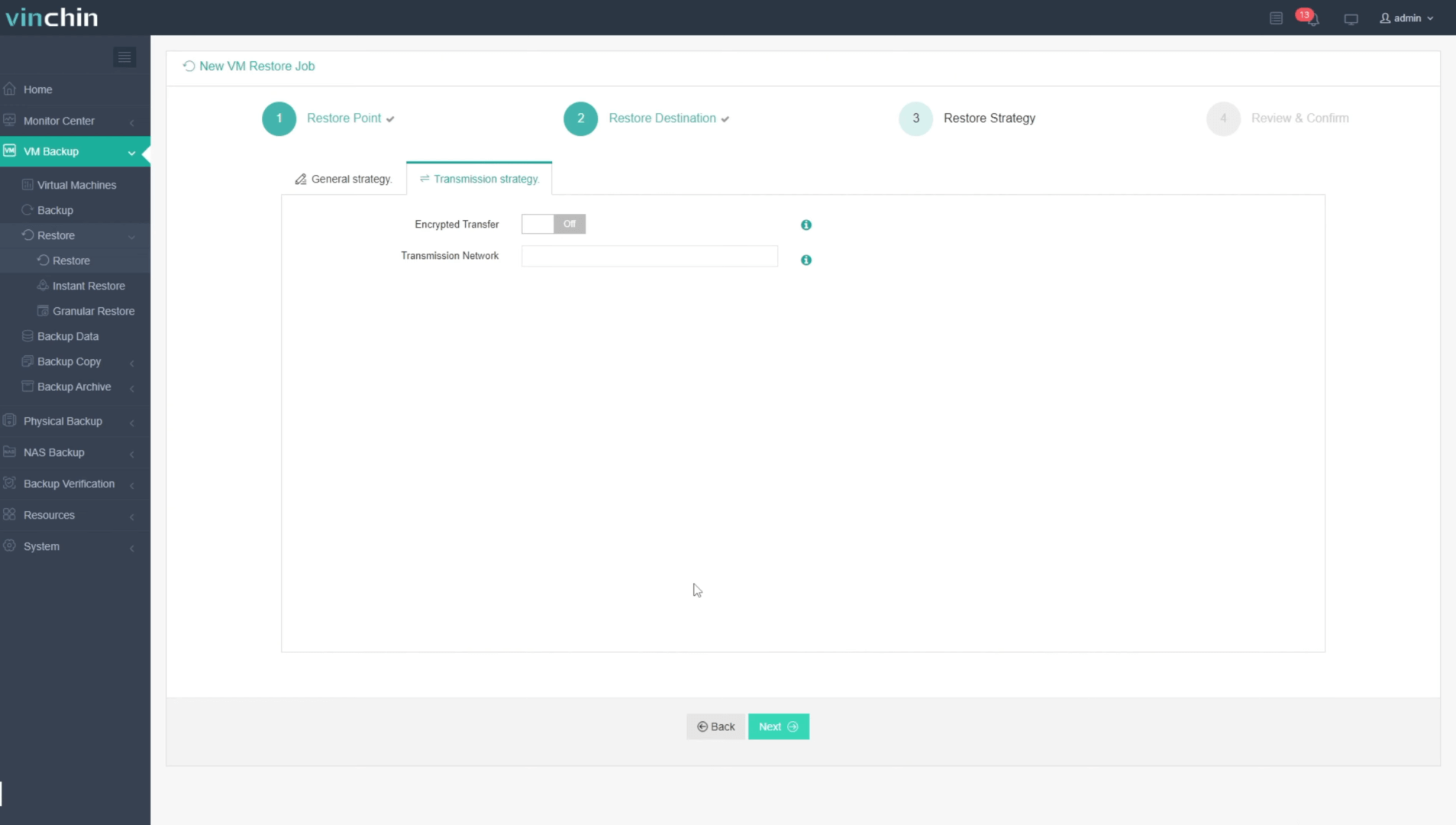
Task: Expand the Physical Backup arrow
Action: coord(132,422)
